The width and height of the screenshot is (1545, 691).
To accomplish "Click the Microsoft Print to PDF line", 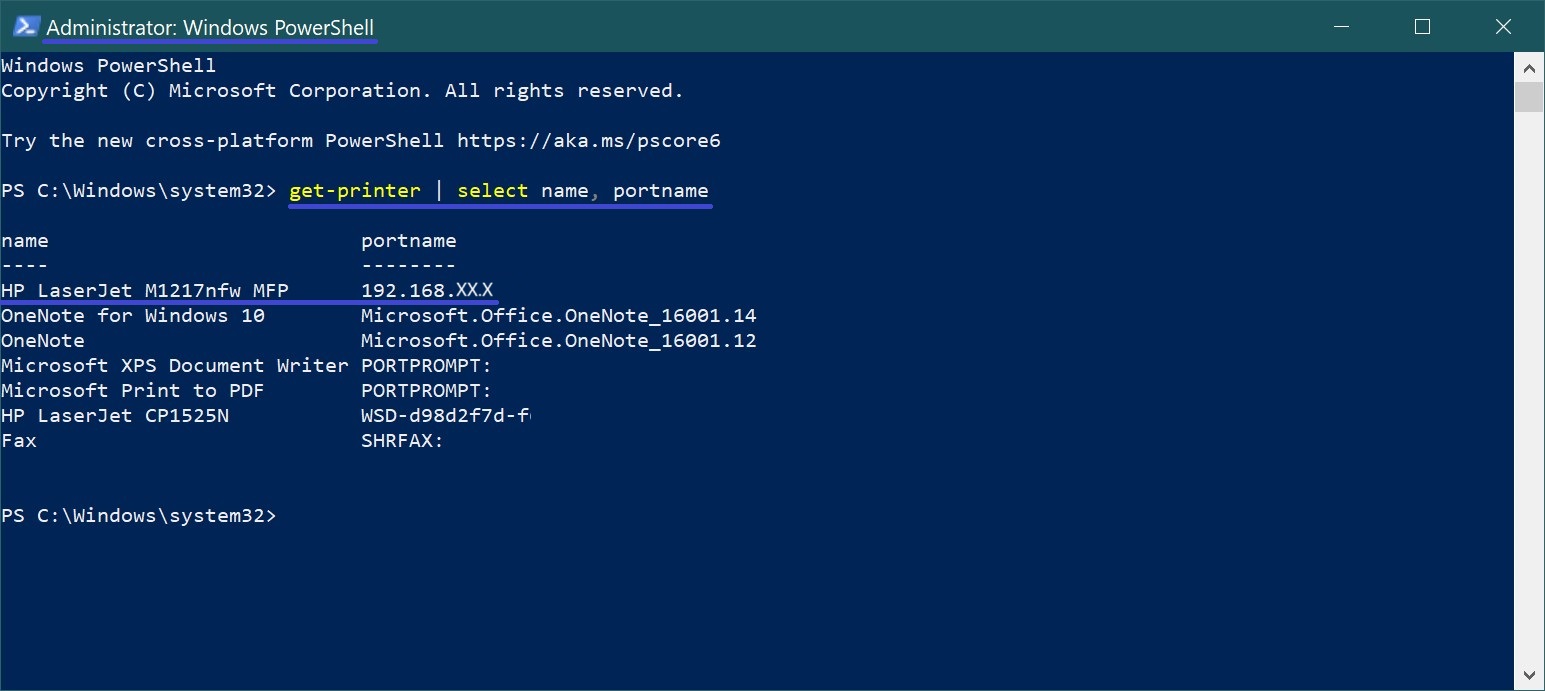I will tap(247, 391).
